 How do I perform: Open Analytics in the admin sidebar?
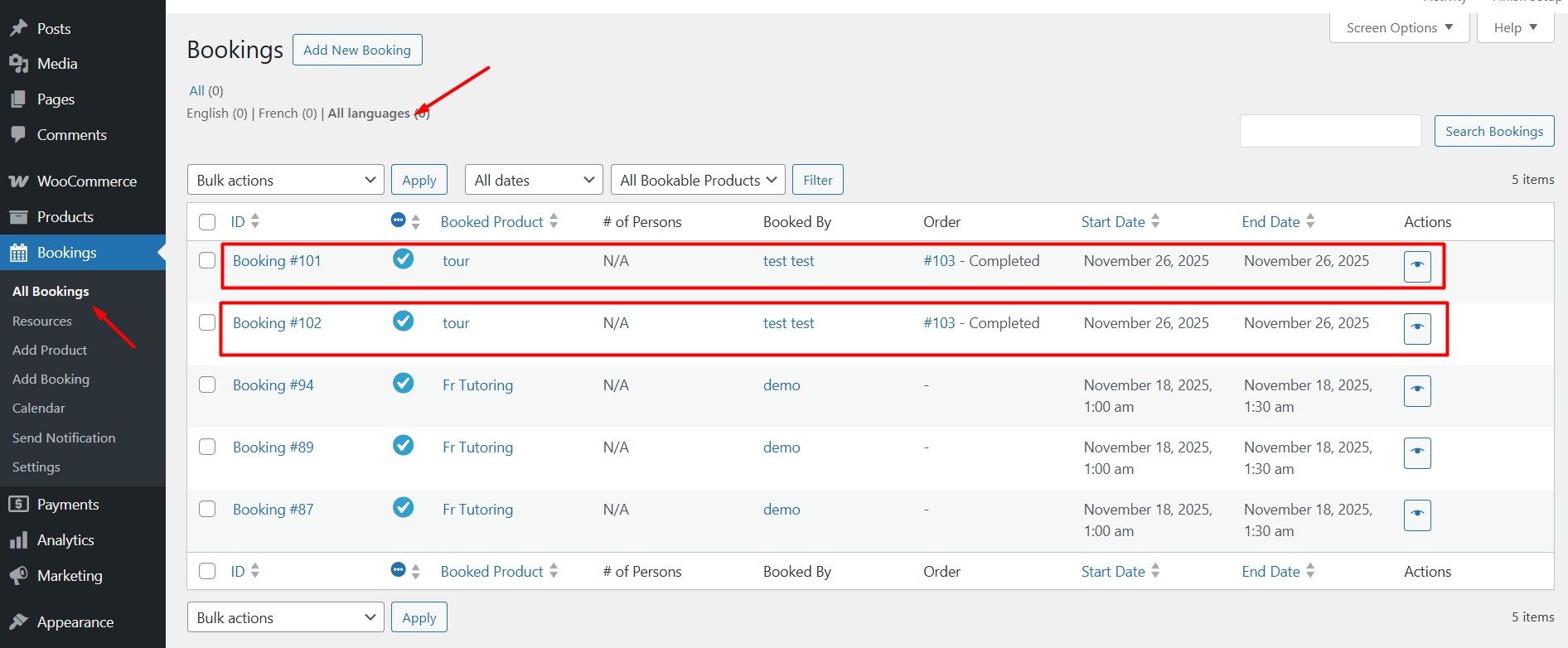[x=65, y=540]
